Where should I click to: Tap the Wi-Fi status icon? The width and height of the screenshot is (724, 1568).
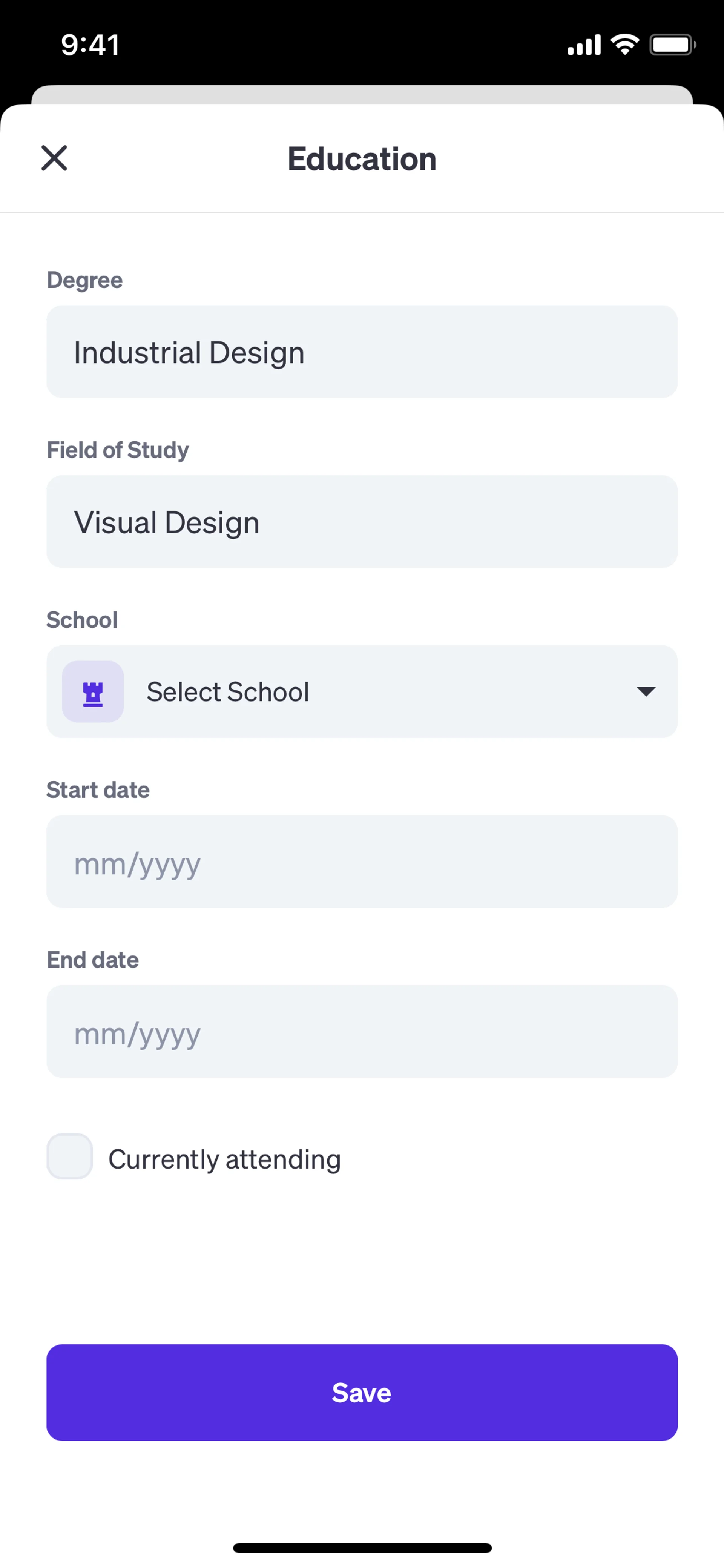(x=625, y=45)
